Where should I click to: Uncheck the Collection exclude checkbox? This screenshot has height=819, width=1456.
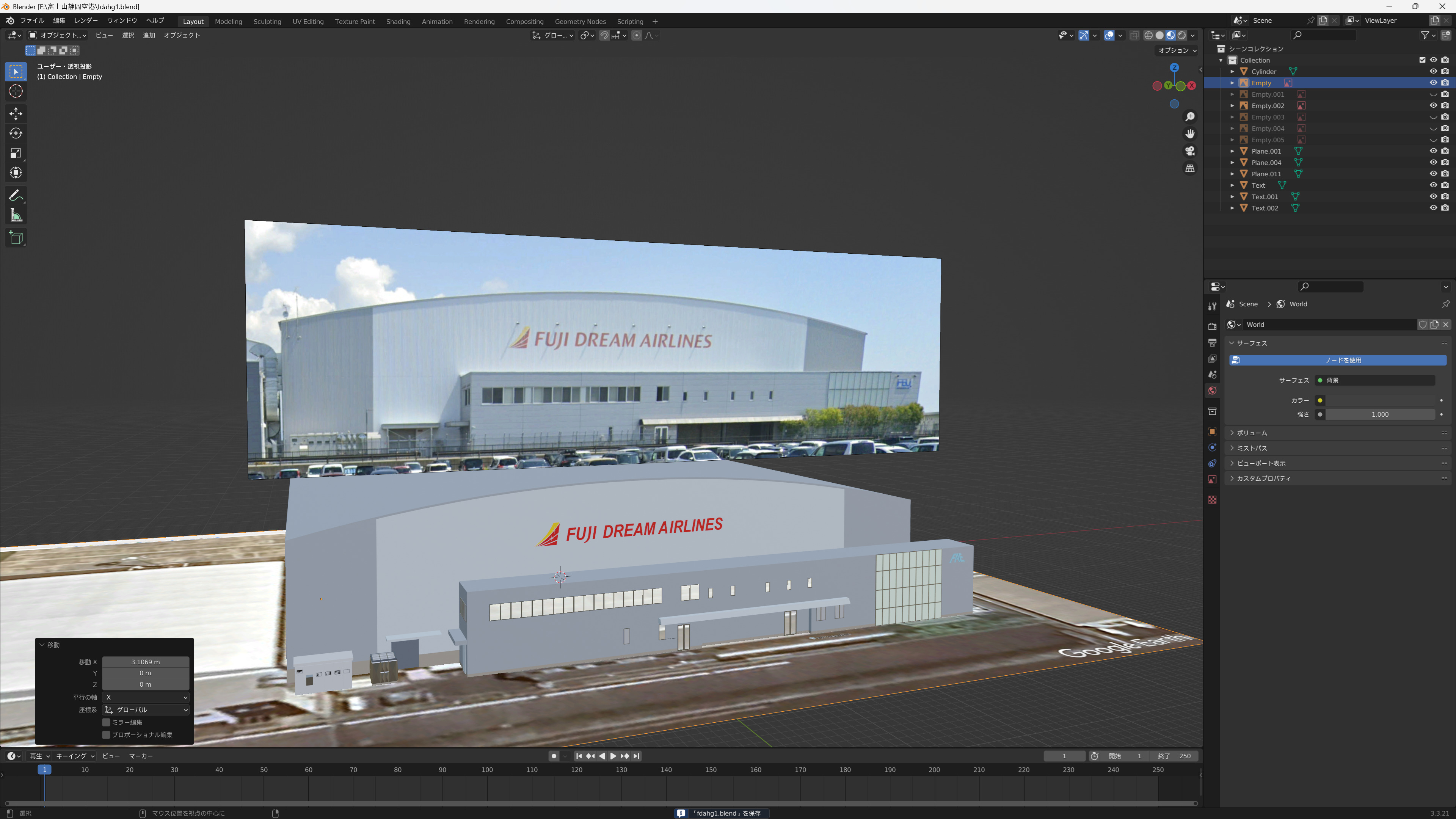[1422, 60]
